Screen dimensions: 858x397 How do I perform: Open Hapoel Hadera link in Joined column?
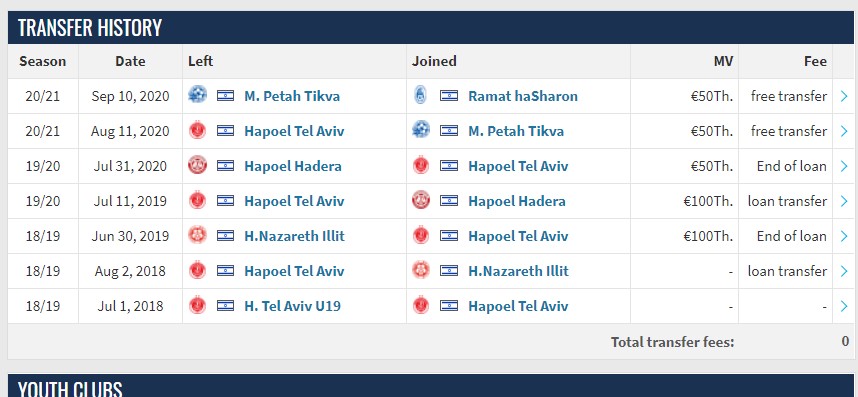point(517,201)
